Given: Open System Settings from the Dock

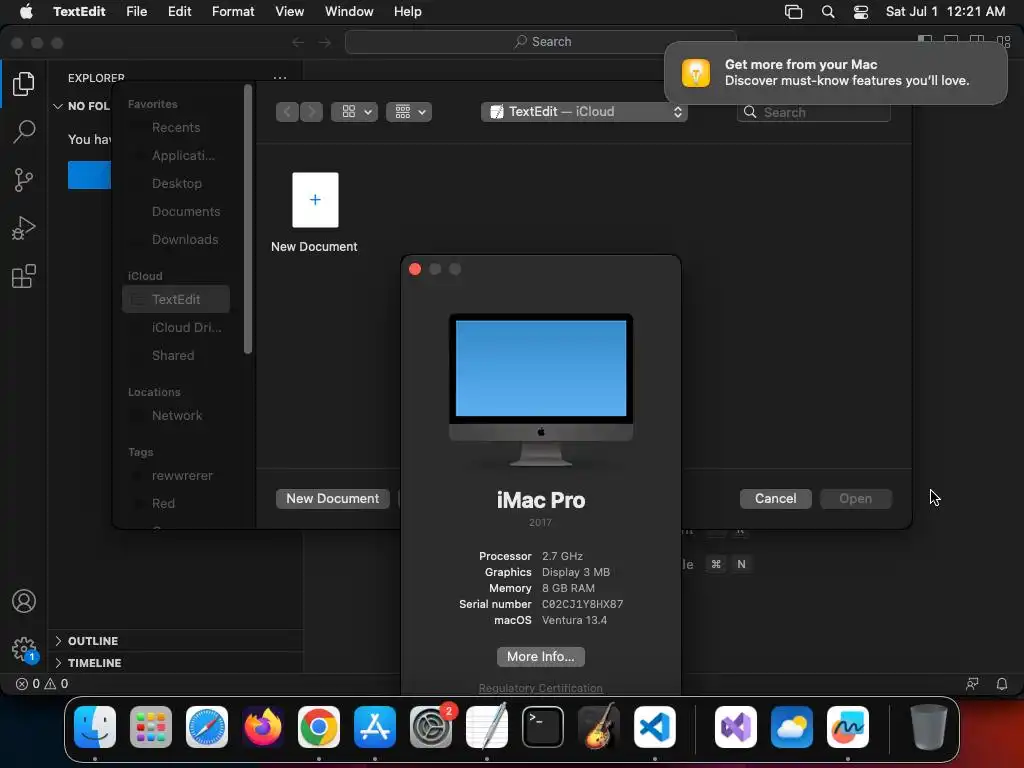Looking at the screenshot, I should [431, 727].
